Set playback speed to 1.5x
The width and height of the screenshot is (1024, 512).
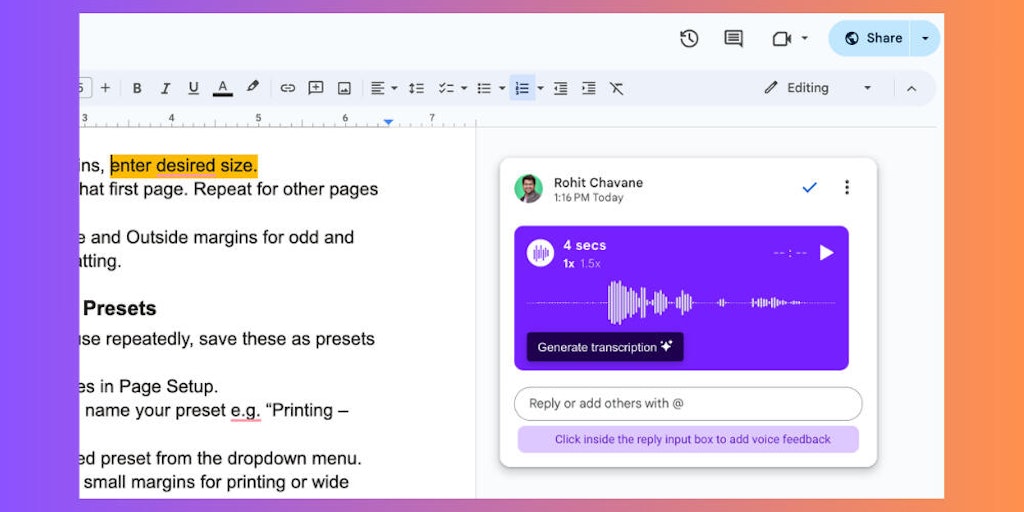point(590,264)
